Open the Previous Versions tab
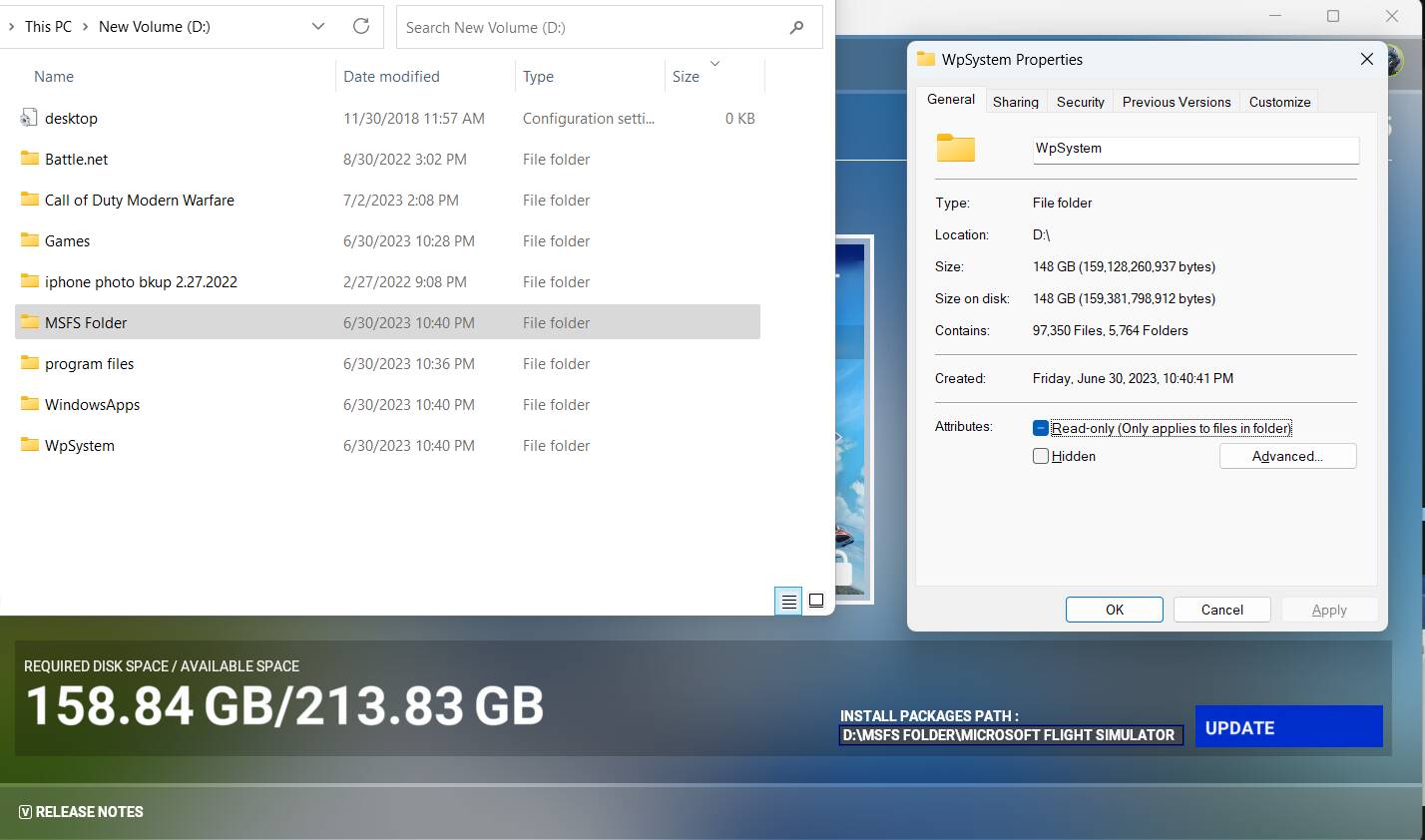The image size is (1425, 840). coord(1176,102)
